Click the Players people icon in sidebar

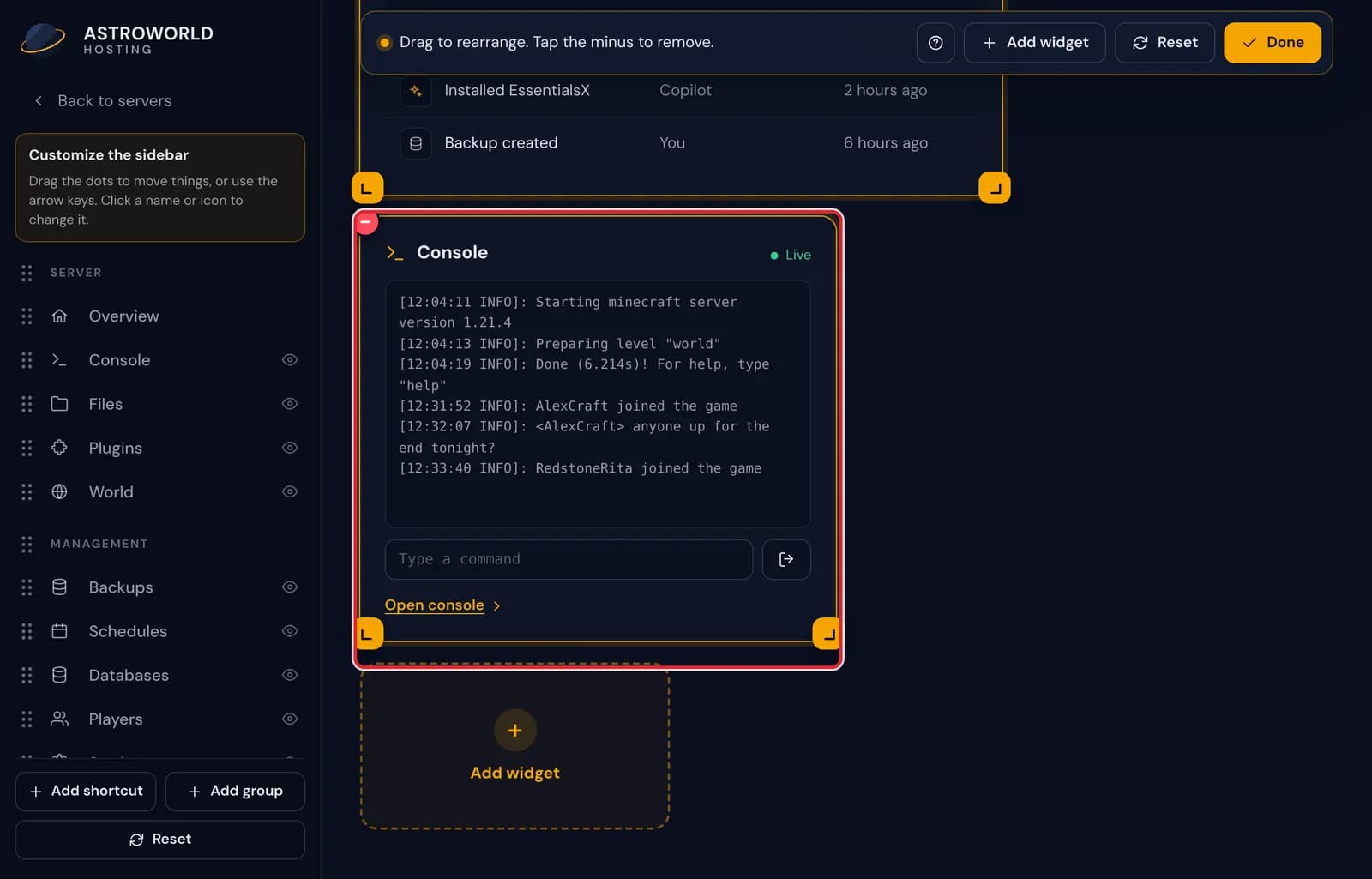tap(59, 719)
